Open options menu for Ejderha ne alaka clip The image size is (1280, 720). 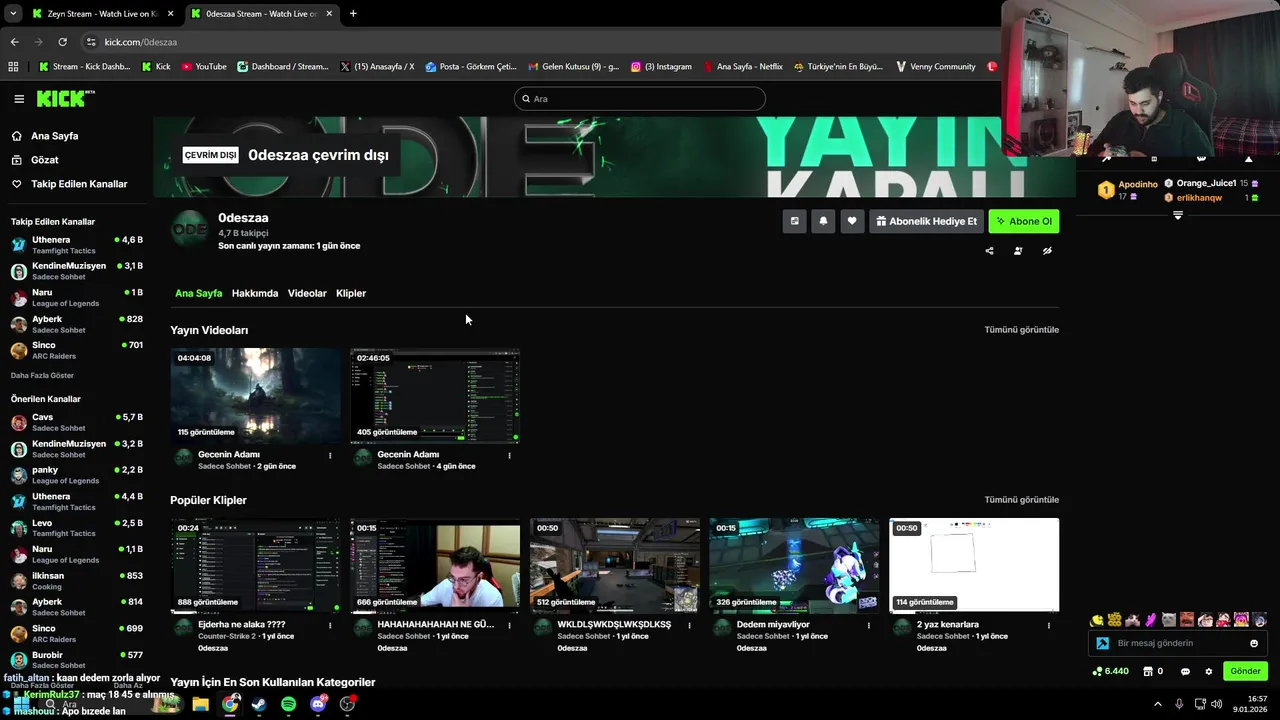pyautogui.click(x=330, y=625)
